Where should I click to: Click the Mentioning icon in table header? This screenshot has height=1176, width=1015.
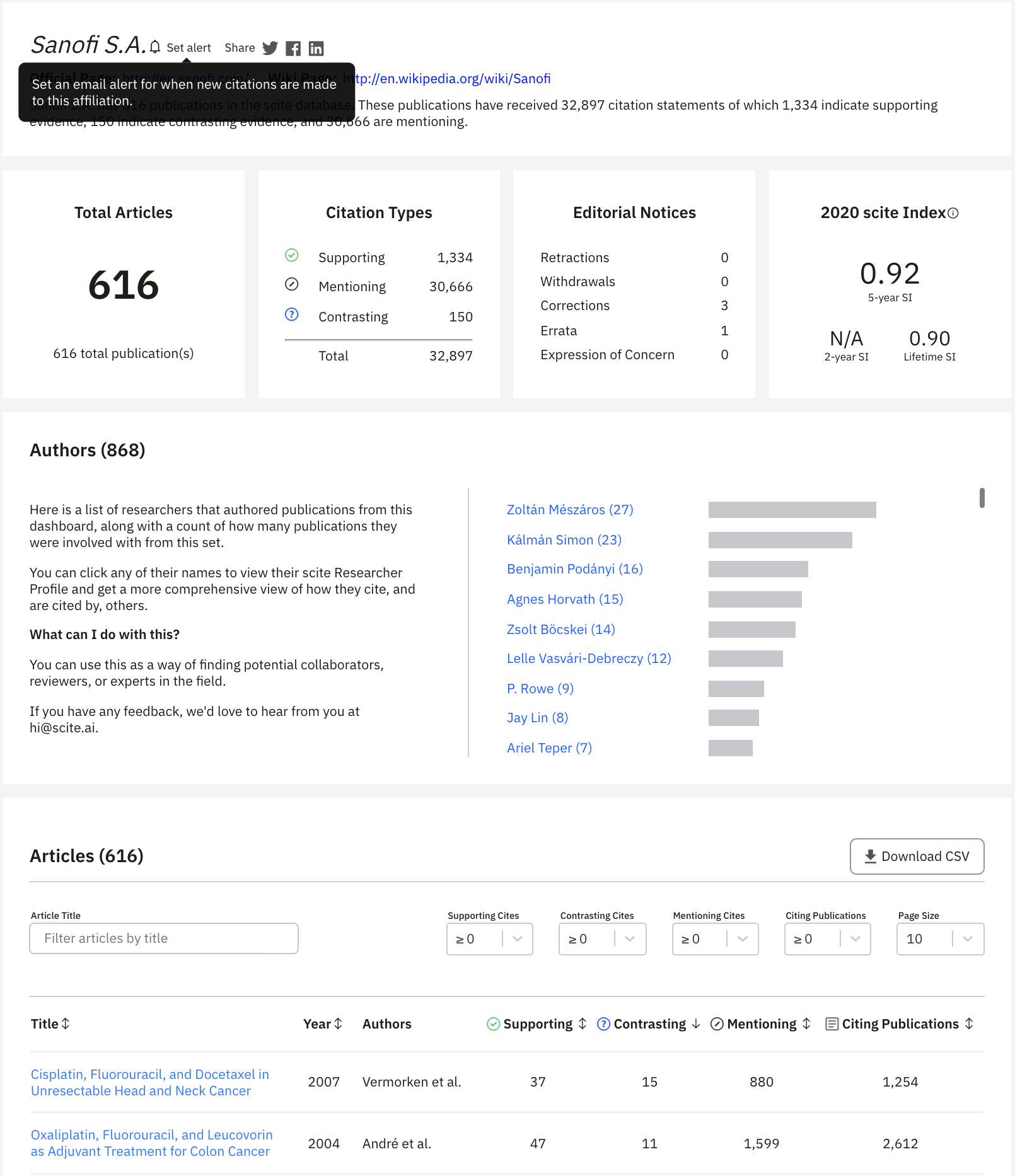click(717, 1024)
